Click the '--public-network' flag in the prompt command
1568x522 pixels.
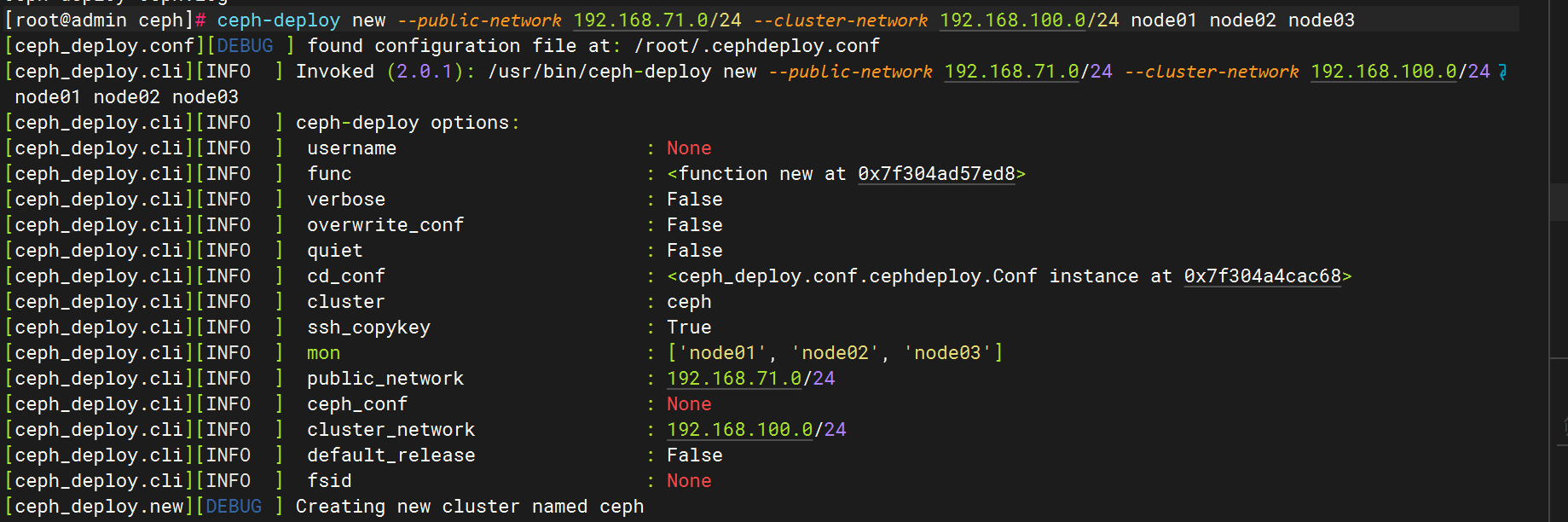(x=479, y=20)
